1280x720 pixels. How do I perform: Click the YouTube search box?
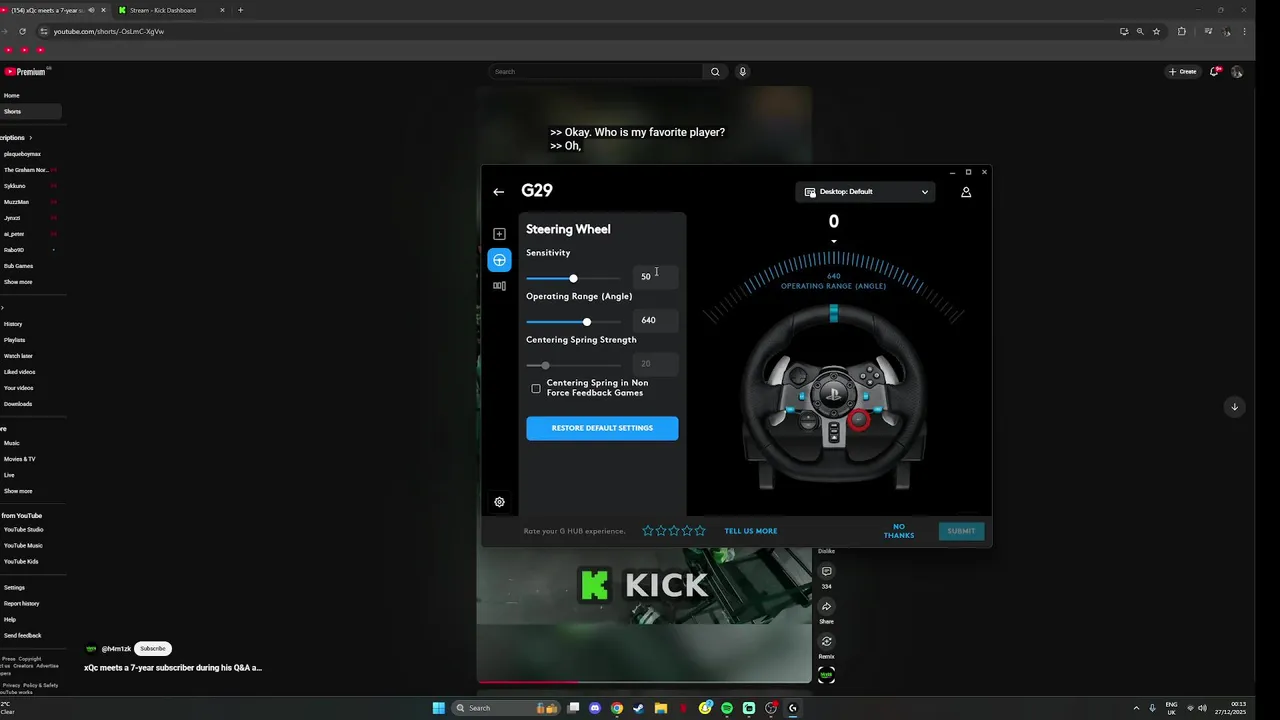tap(596, 72)
